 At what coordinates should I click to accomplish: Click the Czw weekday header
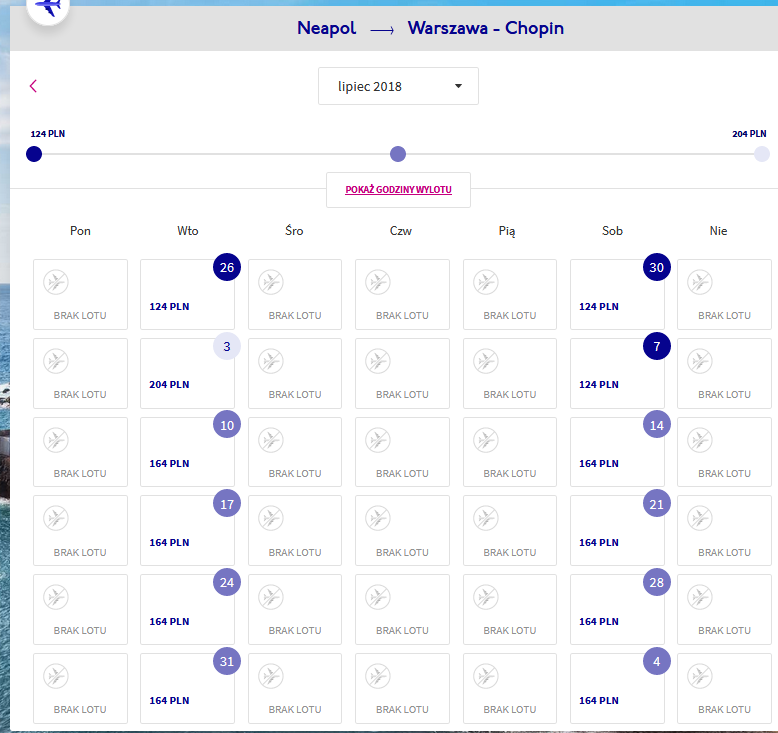tap(401, 231)
